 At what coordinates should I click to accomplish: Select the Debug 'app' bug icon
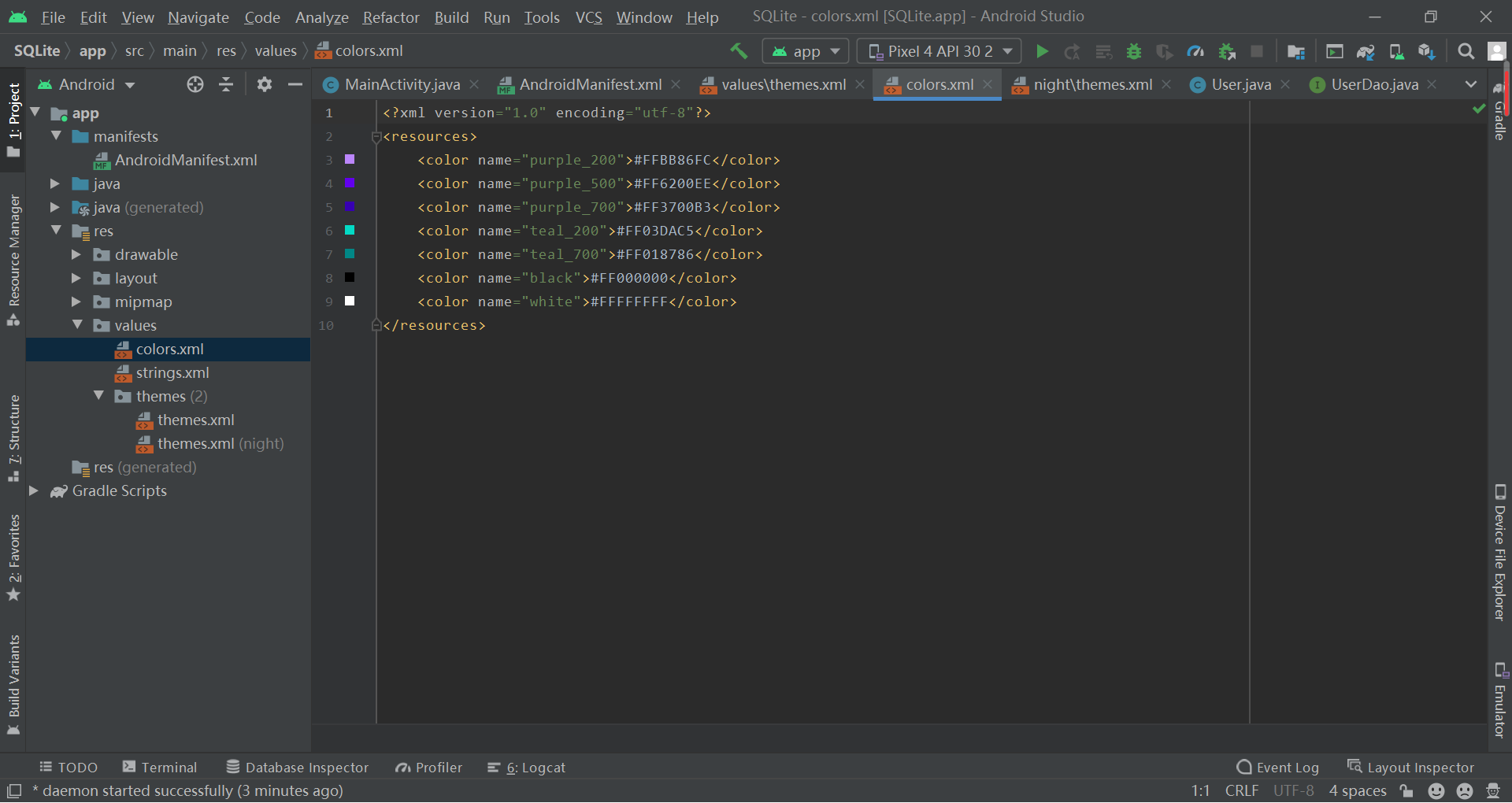[1134, 50]
